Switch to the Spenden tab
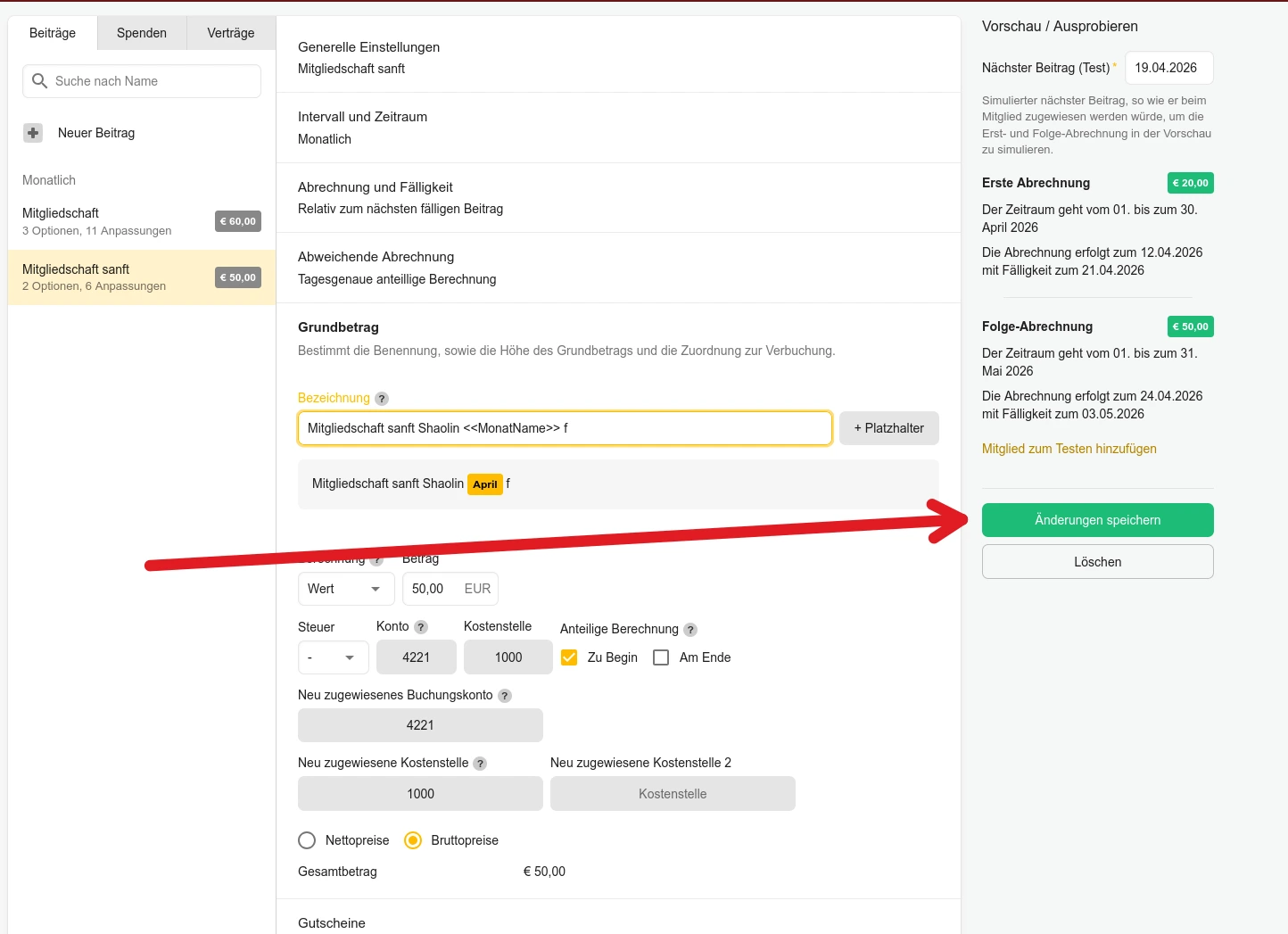 click(x=142, y=33)
